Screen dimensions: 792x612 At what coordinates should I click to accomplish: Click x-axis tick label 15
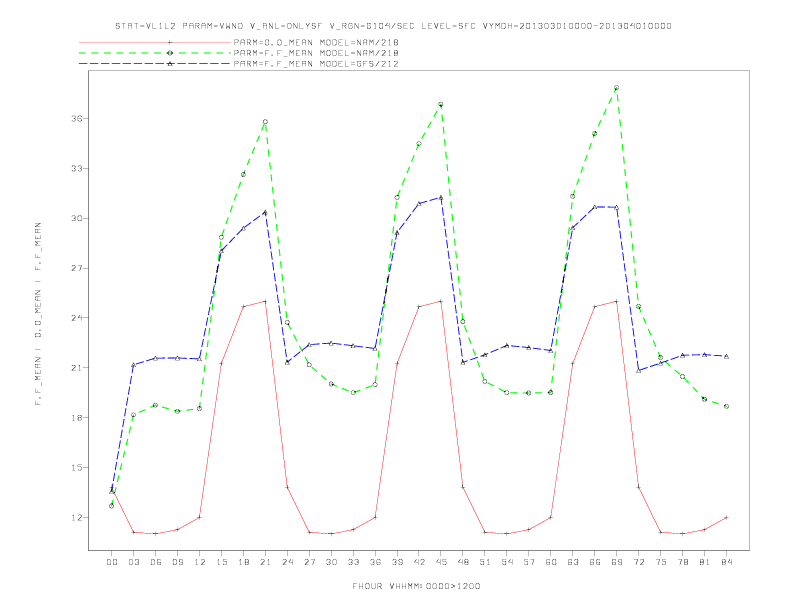tap(221, 562)
